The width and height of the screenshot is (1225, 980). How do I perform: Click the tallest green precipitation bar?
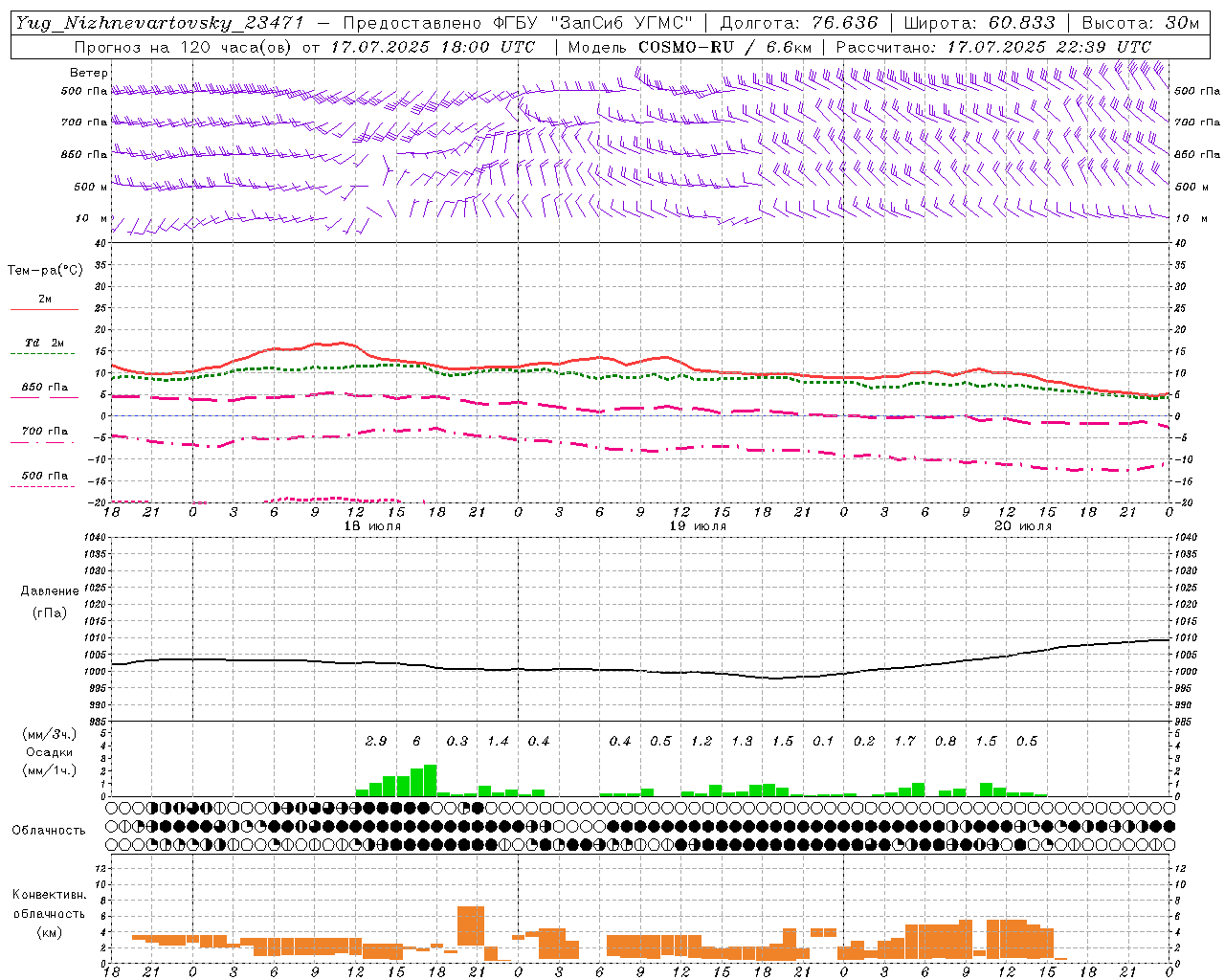coord(430,781)
